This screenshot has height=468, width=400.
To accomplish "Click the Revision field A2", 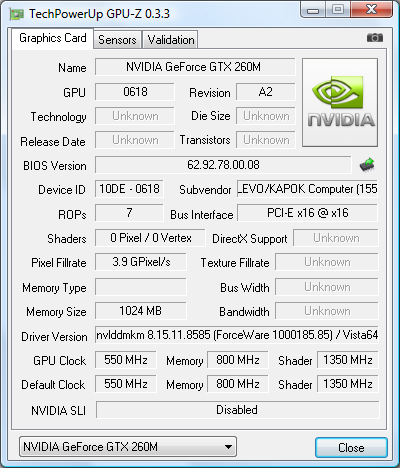I will pos(266,92).
